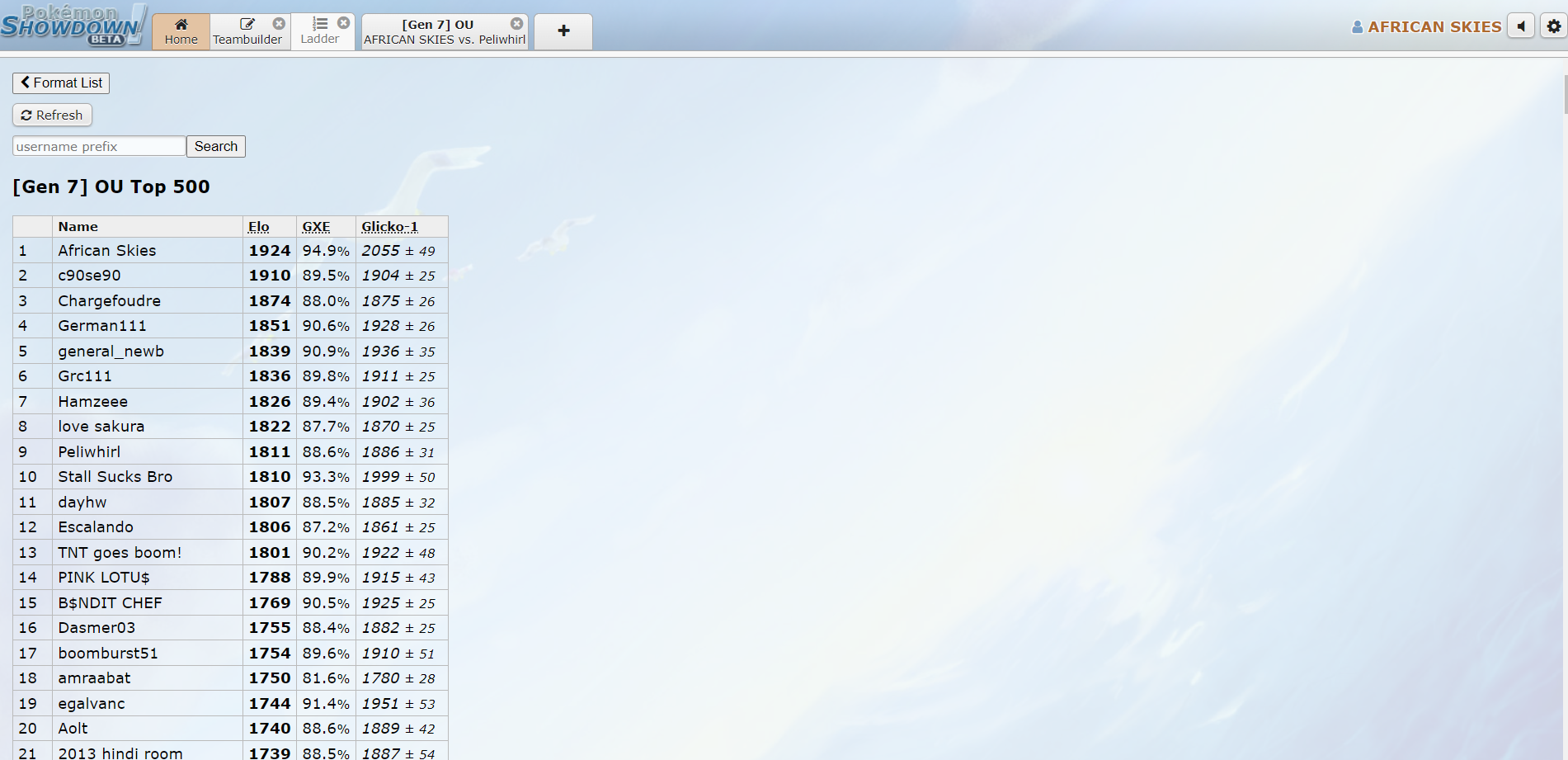
Task: Select the "[Gen 7] OU Top 500" heading
Action: pos(111,186)
